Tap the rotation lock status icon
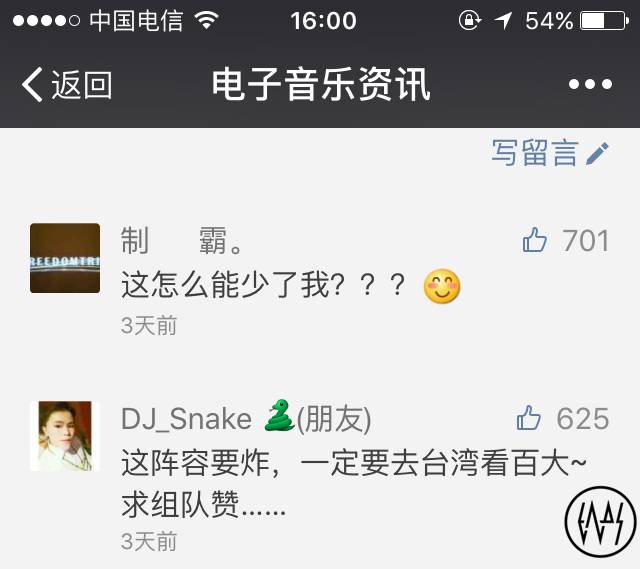Viewport: 640px width, 569px height. (469, 20)
